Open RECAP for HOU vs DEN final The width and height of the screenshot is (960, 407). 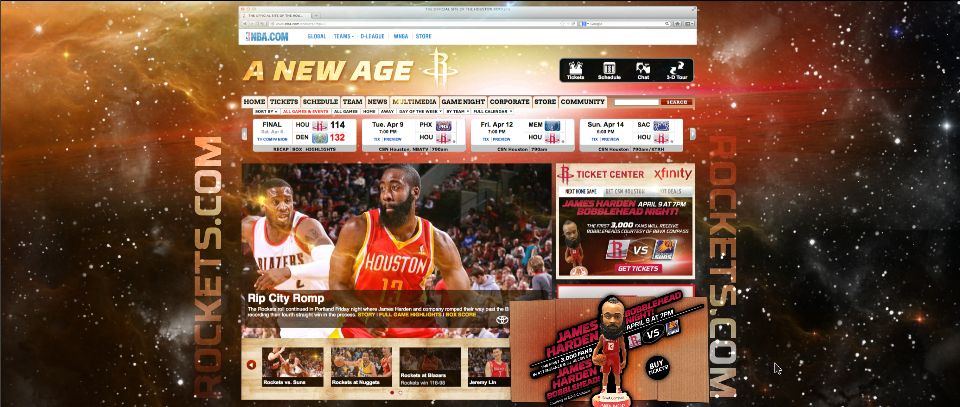281,149
